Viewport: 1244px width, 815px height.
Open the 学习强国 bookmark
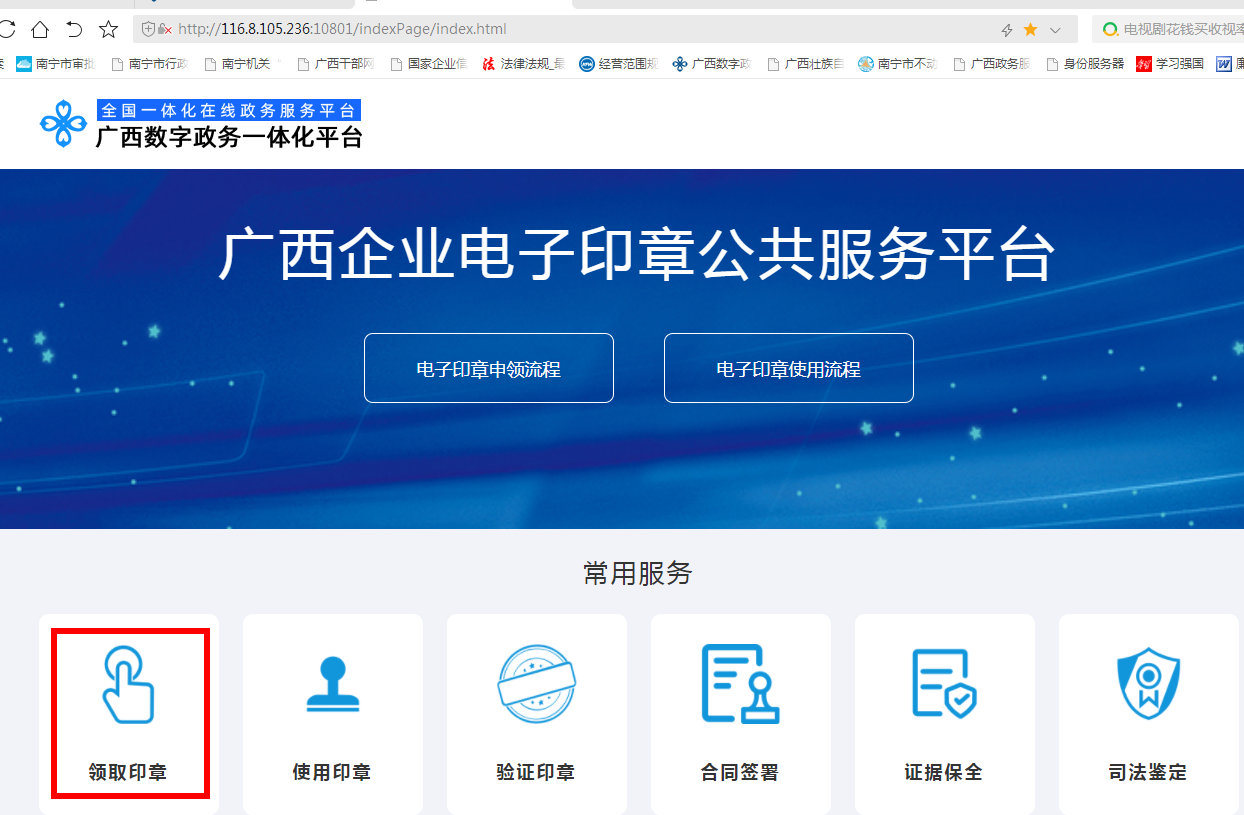coord(1170,64)
